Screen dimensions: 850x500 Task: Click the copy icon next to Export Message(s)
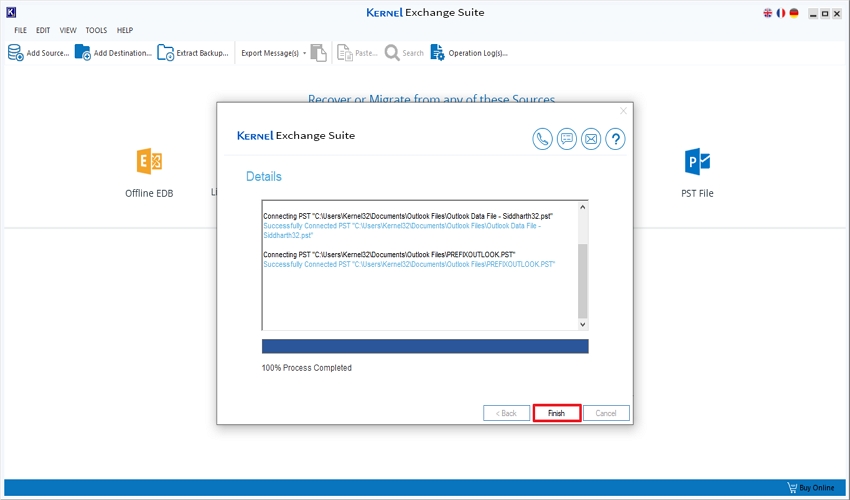point(319,53)
